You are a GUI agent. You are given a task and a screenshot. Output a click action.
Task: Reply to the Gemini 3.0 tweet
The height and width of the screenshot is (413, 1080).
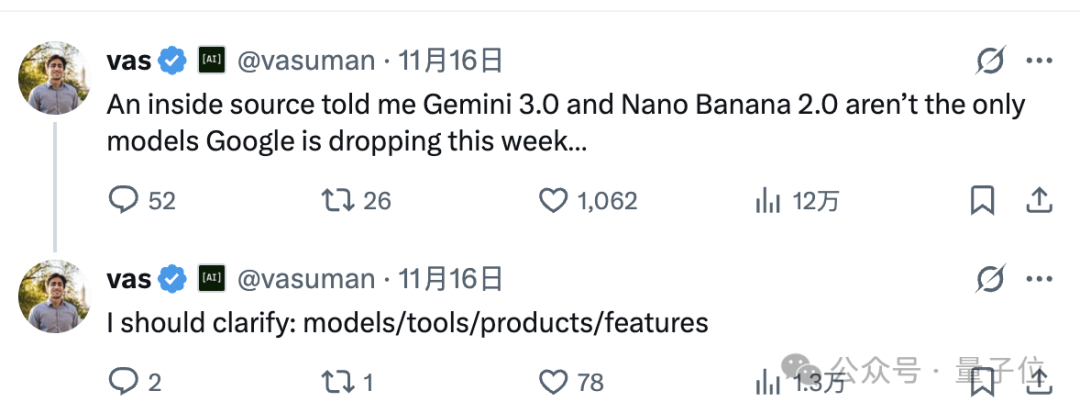[x=122, y=201]
